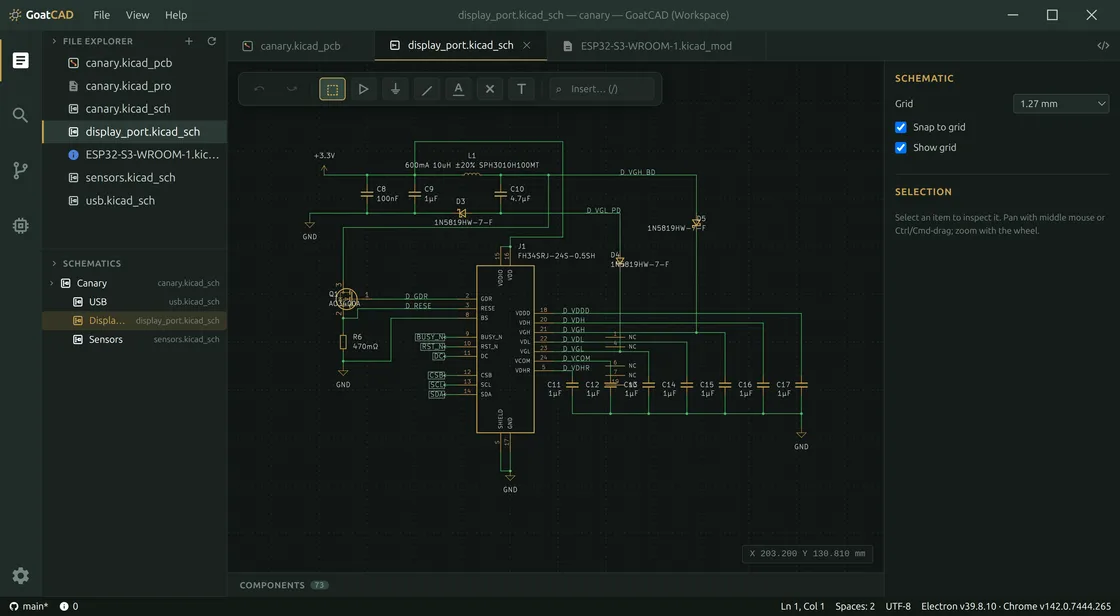Click the Electron version text in status bar
Screen dimensions: 1120x616
[1016, 606]
